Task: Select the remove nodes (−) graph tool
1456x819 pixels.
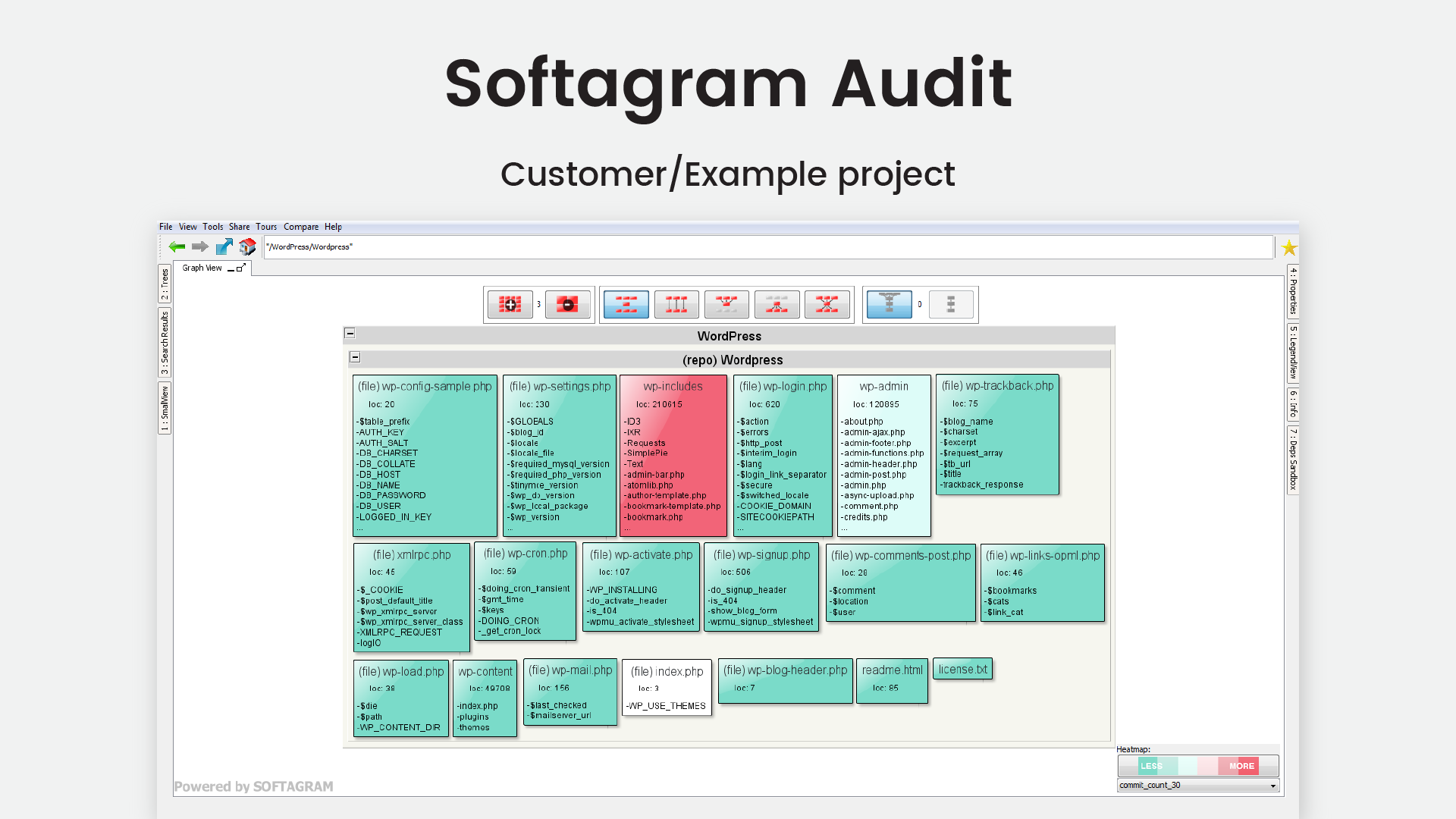Action: pyautogui.click(x=568, y=304)
